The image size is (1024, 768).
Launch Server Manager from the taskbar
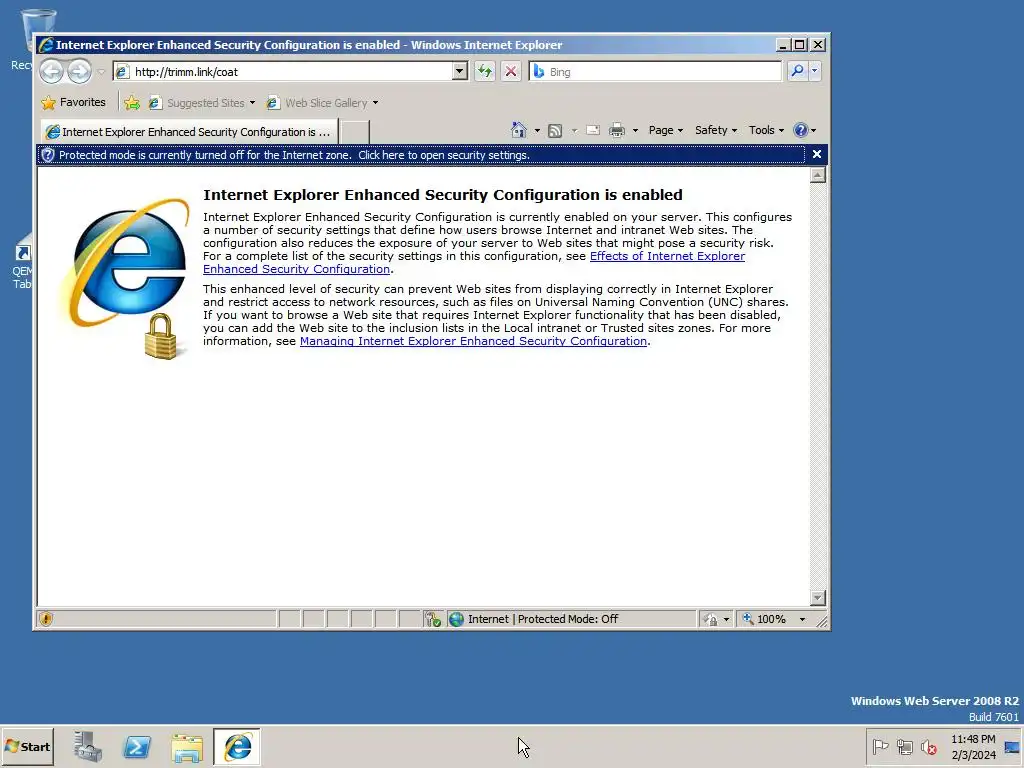click(87, 746)
